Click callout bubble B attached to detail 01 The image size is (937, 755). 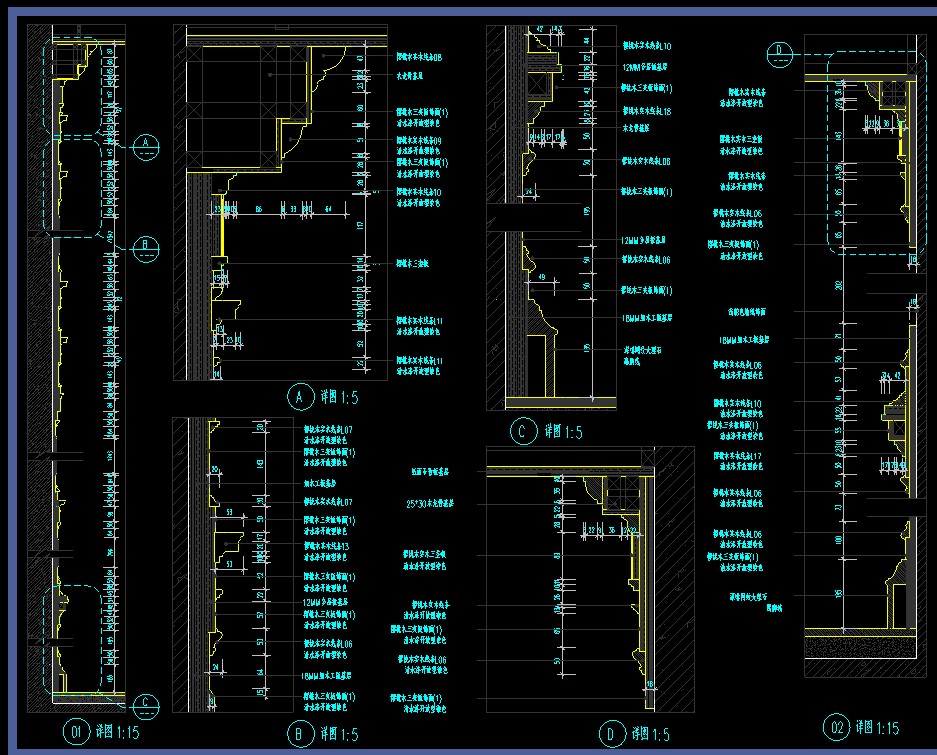click(145, 249)
